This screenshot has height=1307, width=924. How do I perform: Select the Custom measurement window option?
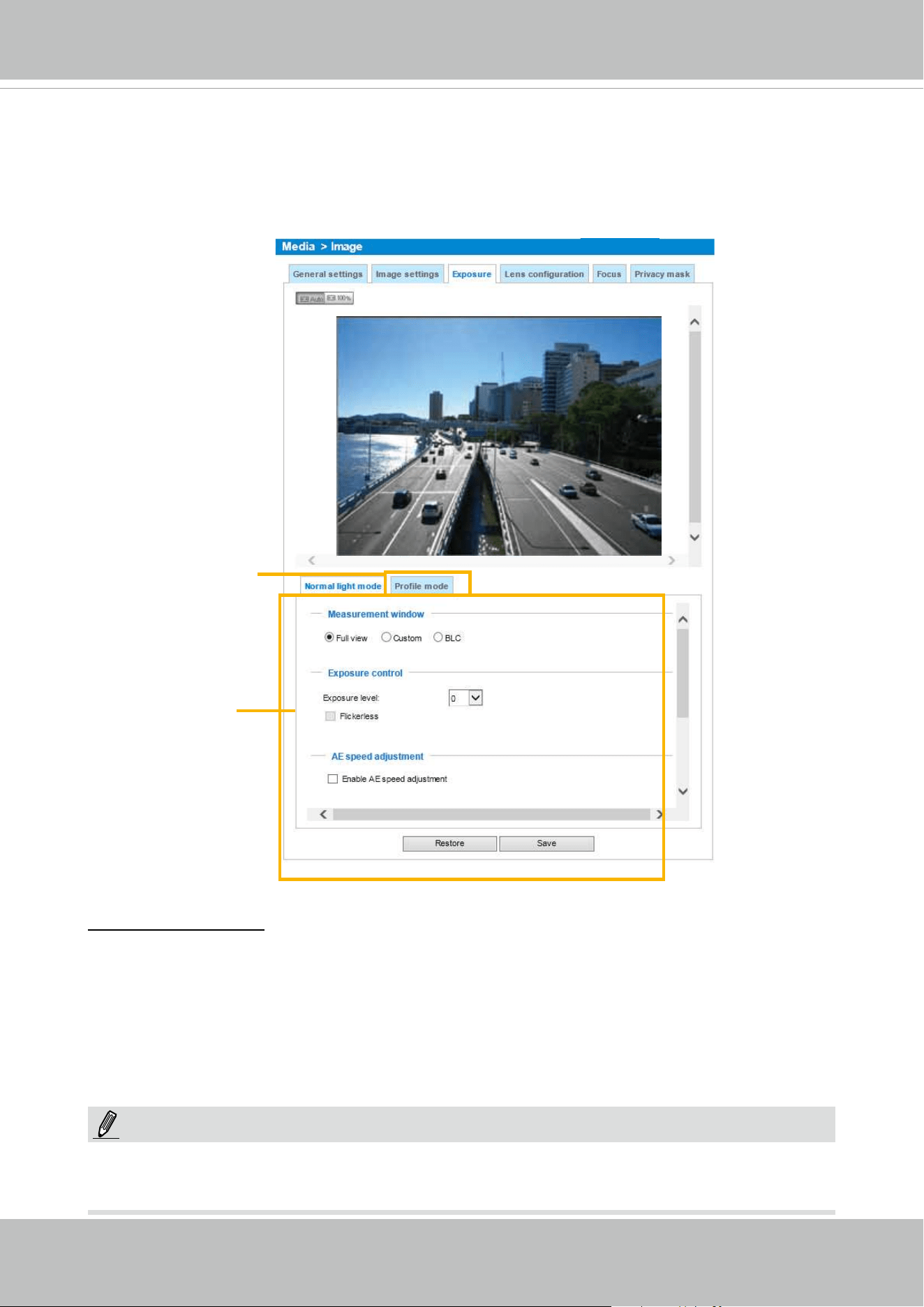click(386, 637)
